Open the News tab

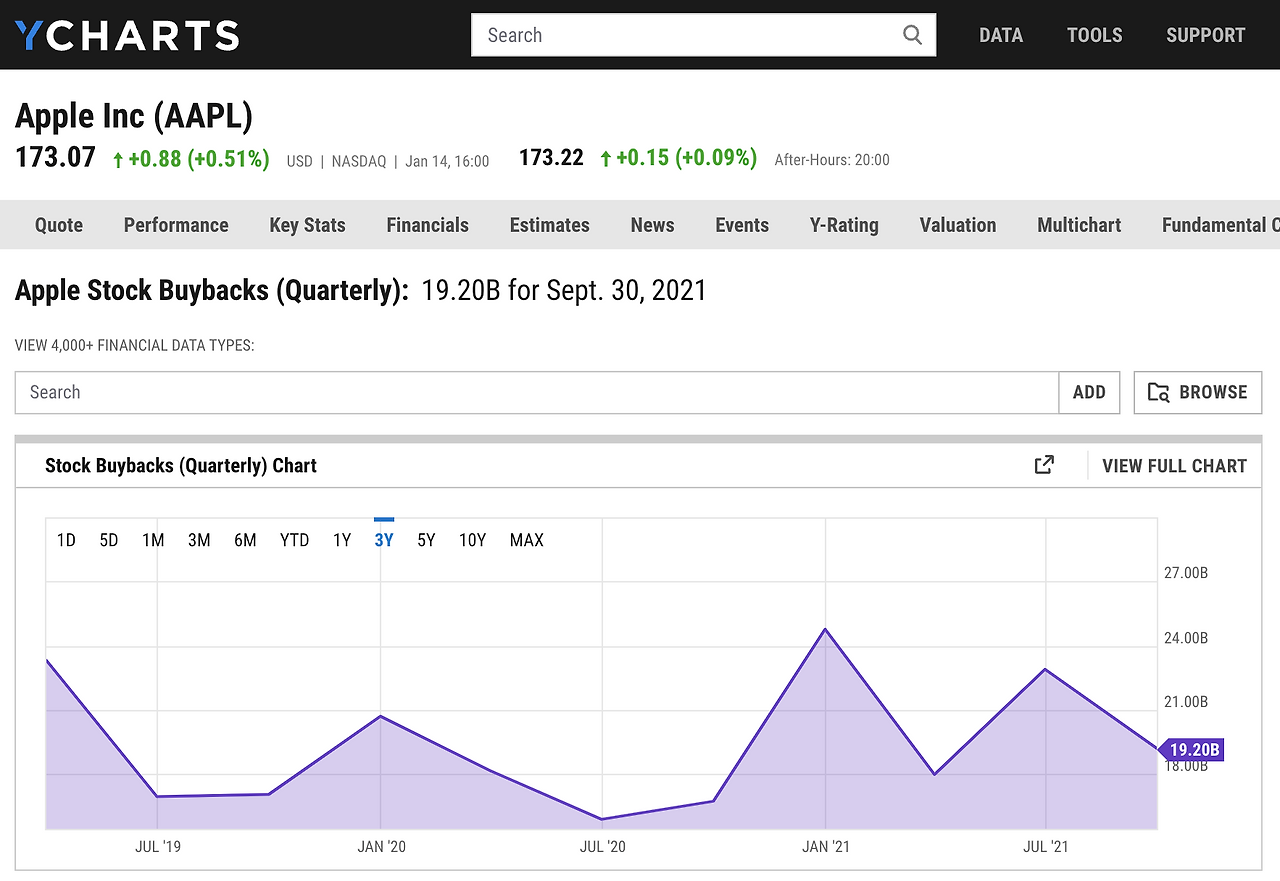(653, 225)
